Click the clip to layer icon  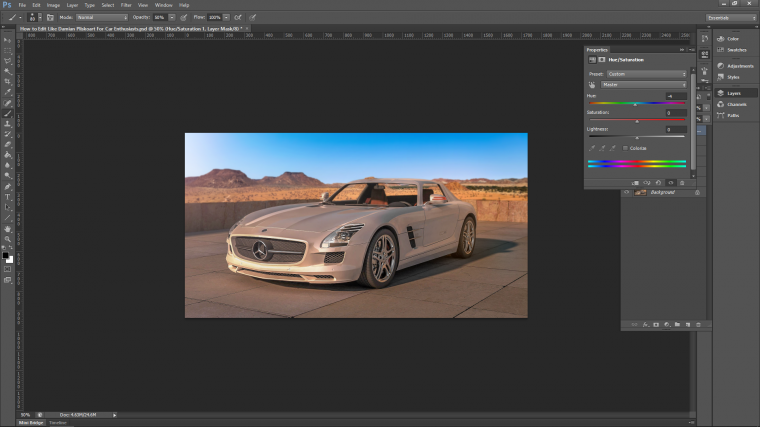pyautogui.click(x=635, y=183)
